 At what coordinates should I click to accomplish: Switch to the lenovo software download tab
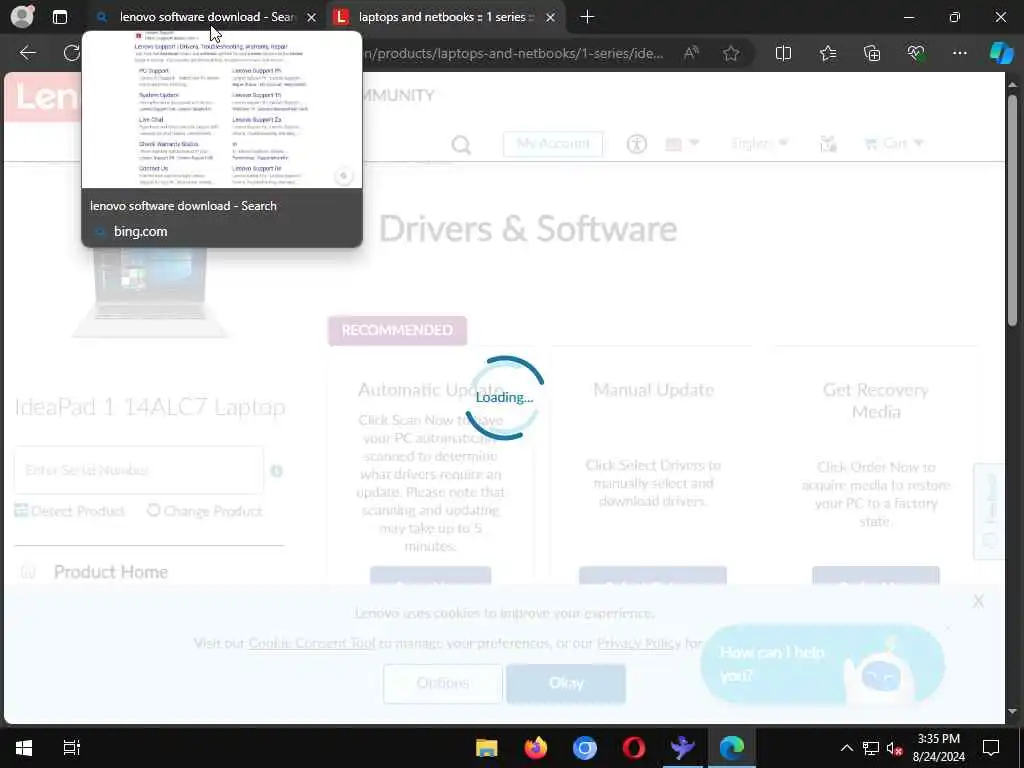click(206, 17)
